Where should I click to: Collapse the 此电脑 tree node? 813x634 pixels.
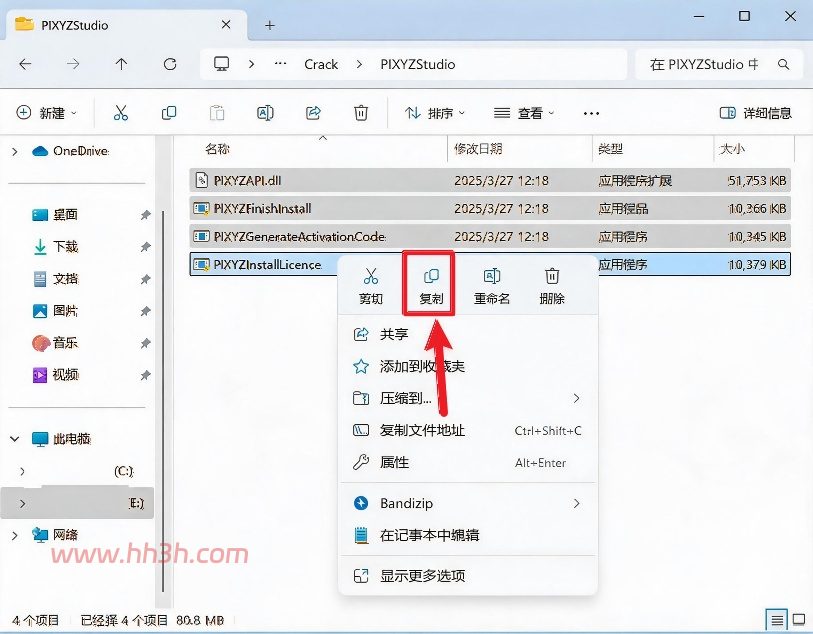pyautogui.click(x=15, y=439)
